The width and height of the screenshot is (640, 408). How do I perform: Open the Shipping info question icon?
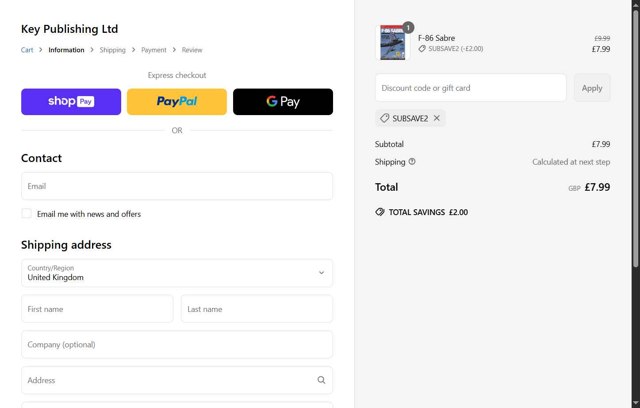point(412,161)
